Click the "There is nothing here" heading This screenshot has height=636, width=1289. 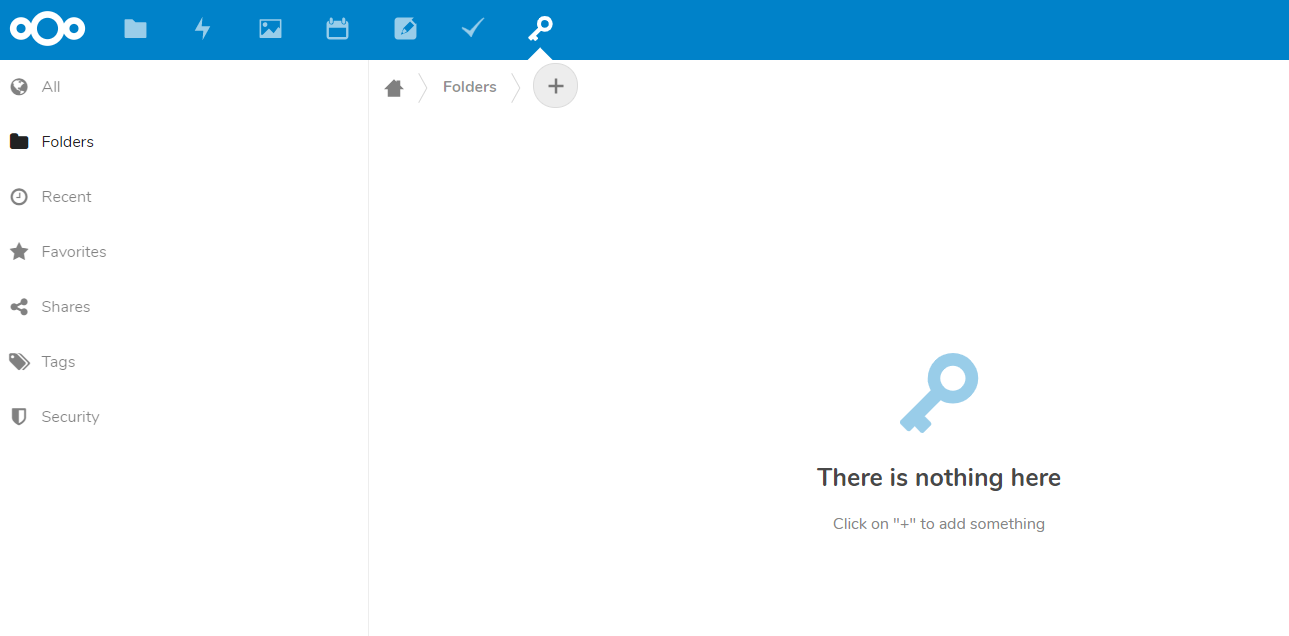point(939,478)
